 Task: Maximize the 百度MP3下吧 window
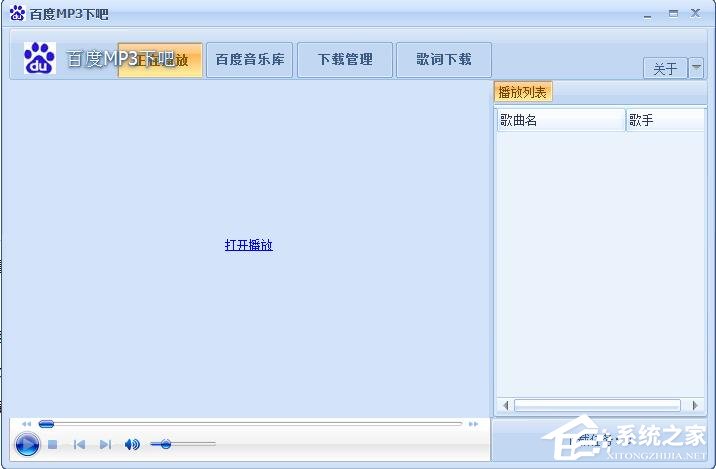point(674,14)
